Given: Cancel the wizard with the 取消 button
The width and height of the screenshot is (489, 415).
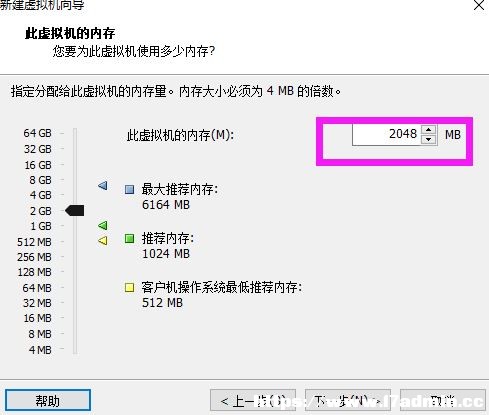Looking at the screenshot, I should (443, 400).
